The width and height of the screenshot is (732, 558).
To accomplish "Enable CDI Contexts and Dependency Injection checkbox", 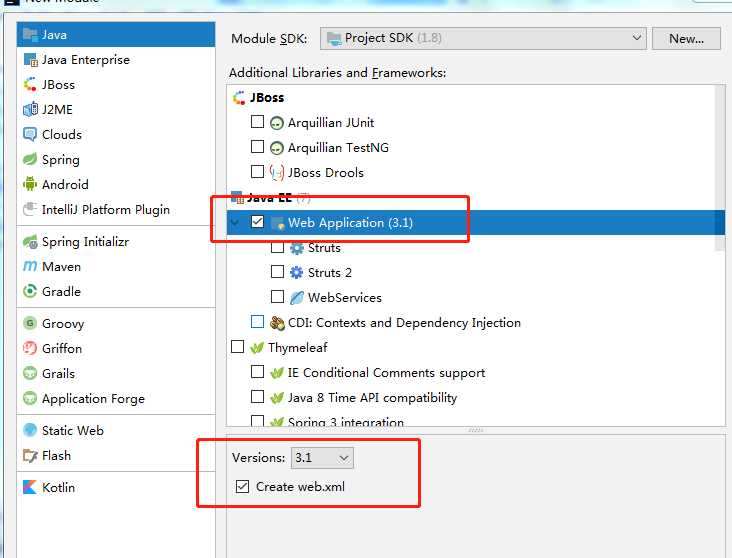I will coord(257,321).
